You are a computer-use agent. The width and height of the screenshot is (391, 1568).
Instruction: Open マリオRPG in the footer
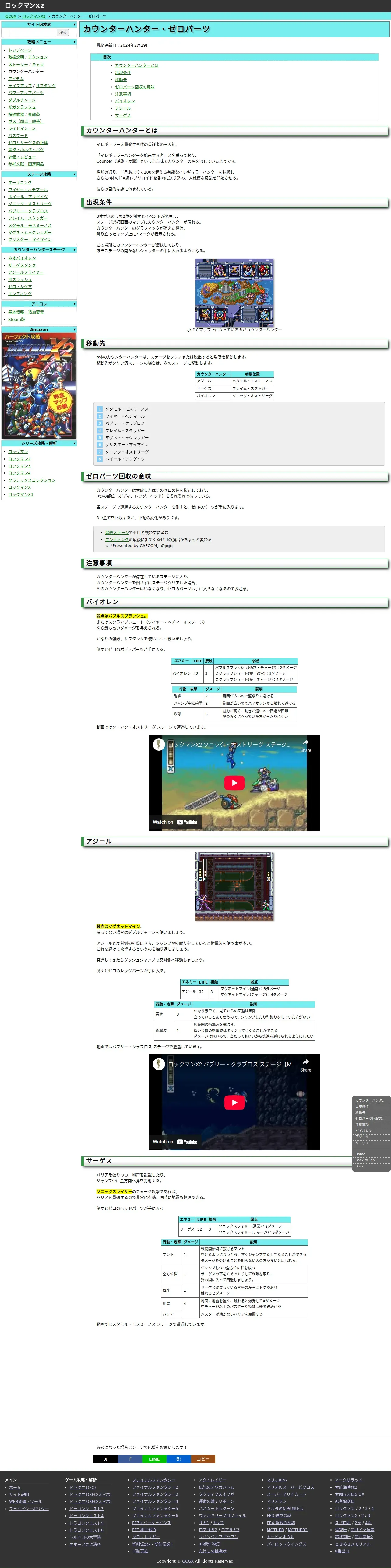click(x=277, y=1480)
